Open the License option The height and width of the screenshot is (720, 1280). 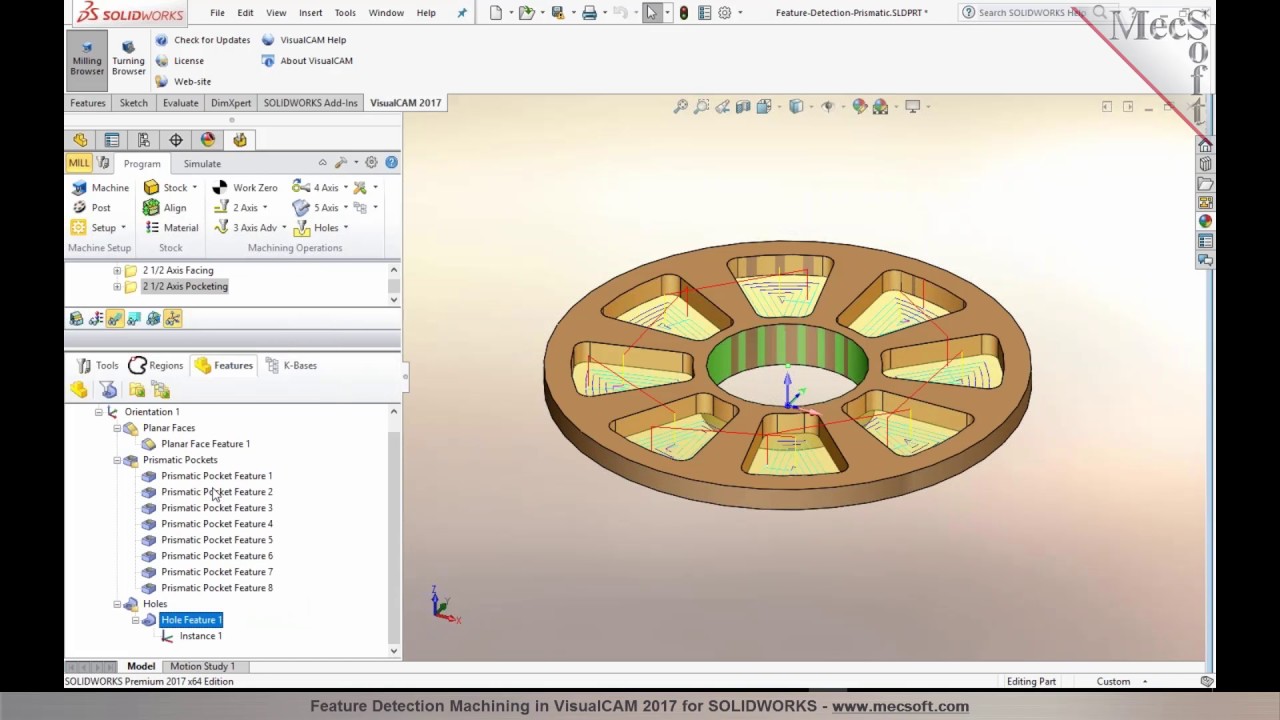pos(180,61)
